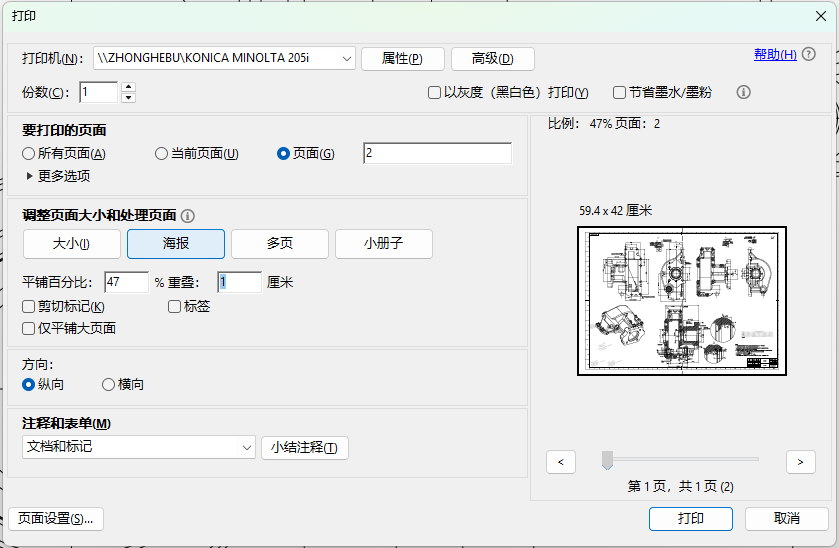Image resolution: width=839 pixels, height=548 pixels.
Task: Switch to the 多页 mode
Action: coord(280,244)
